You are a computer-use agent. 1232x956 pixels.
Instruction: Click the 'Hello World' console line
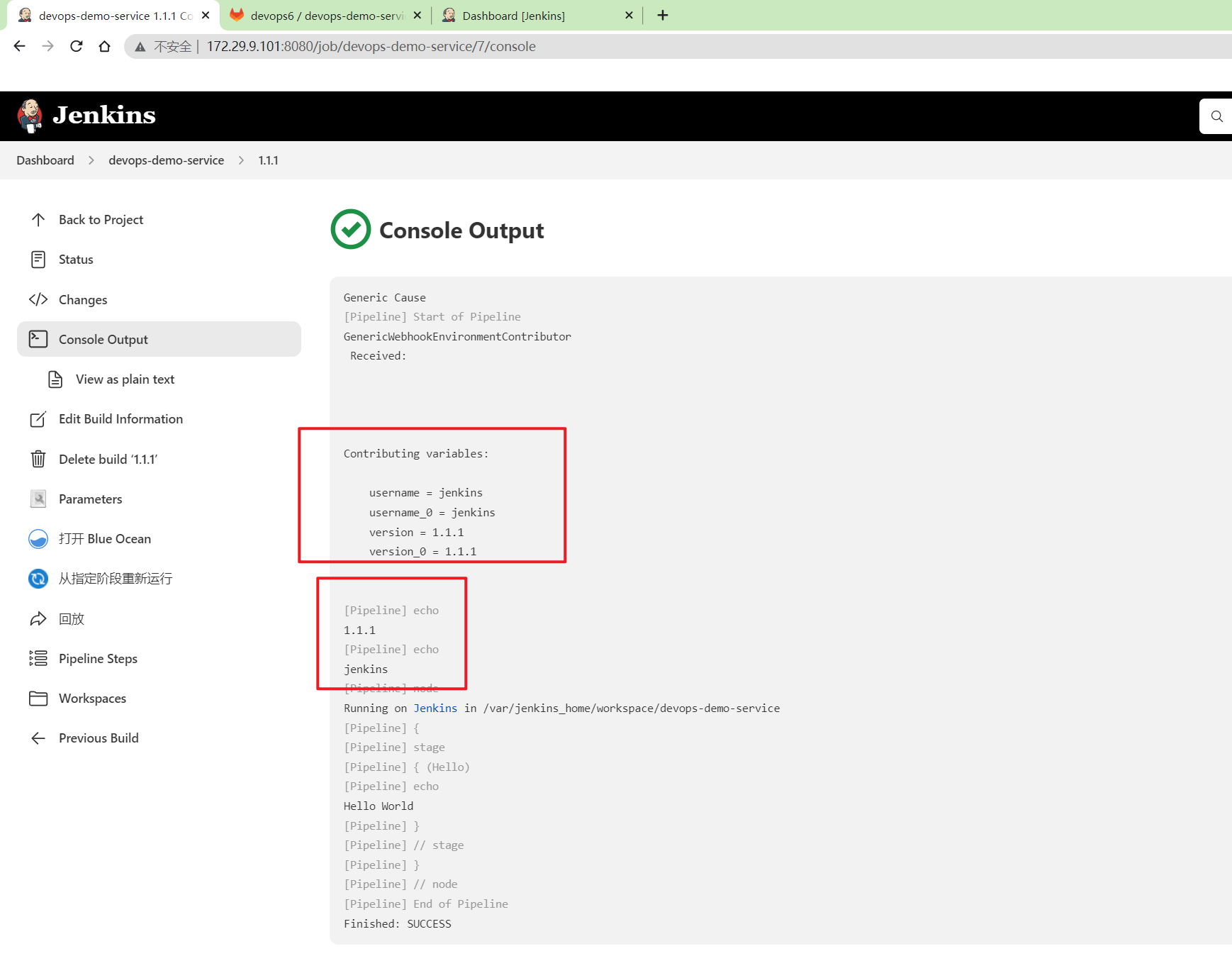[379, 806]
